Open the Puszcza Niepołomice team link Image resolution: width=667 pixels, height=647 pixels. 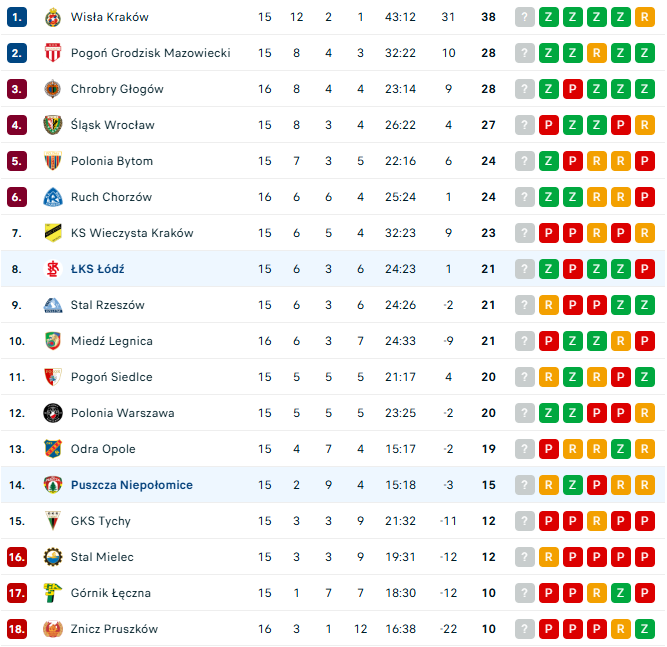coord(131,485)
